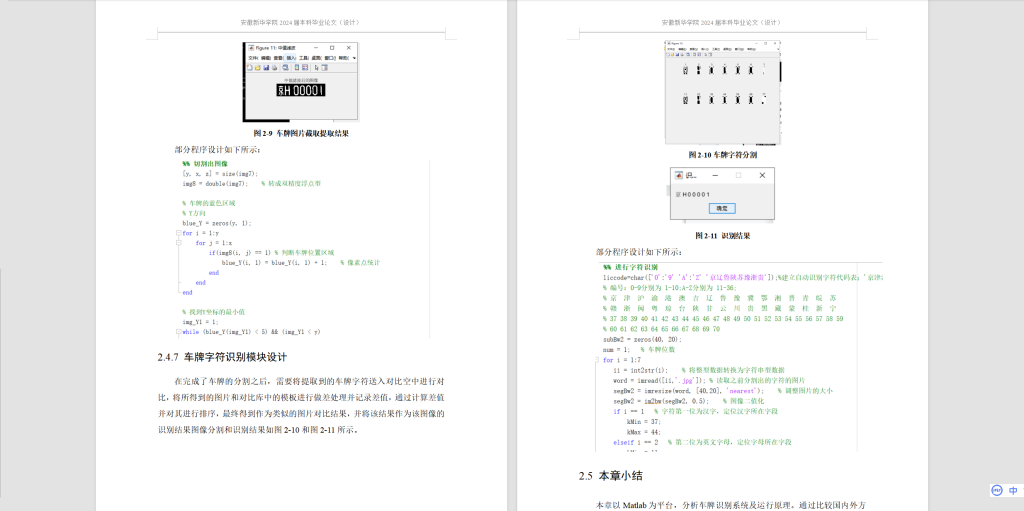The height and width of the screenshot is (511, 1024).
Task: Expand menu overflow arrow in Figure 11 window
Action: [354, 58]
